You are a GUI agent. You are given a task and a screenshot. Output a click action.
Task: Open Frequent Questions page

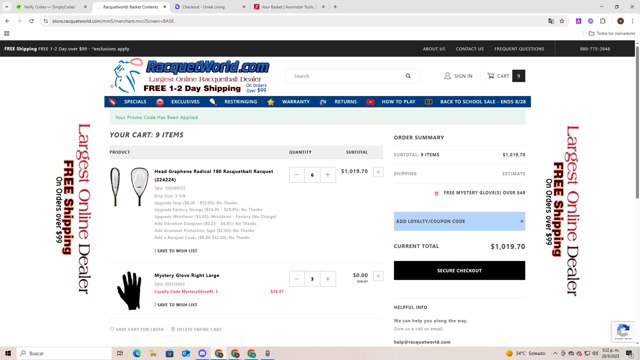coord(519,49)
